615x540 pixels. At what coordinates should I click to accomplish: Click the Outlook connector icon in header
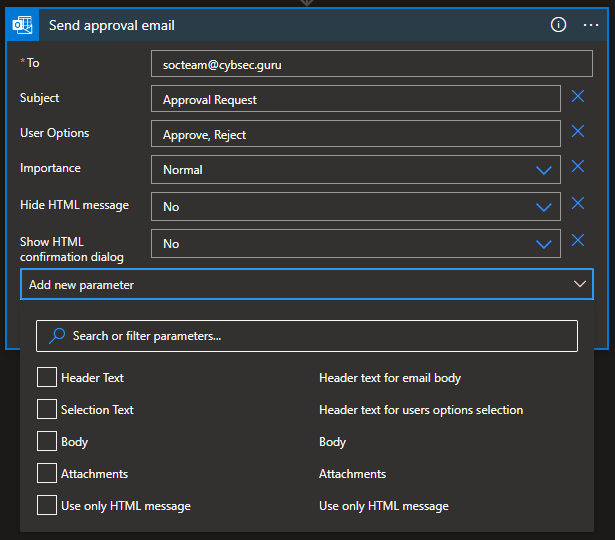(23, 25)
